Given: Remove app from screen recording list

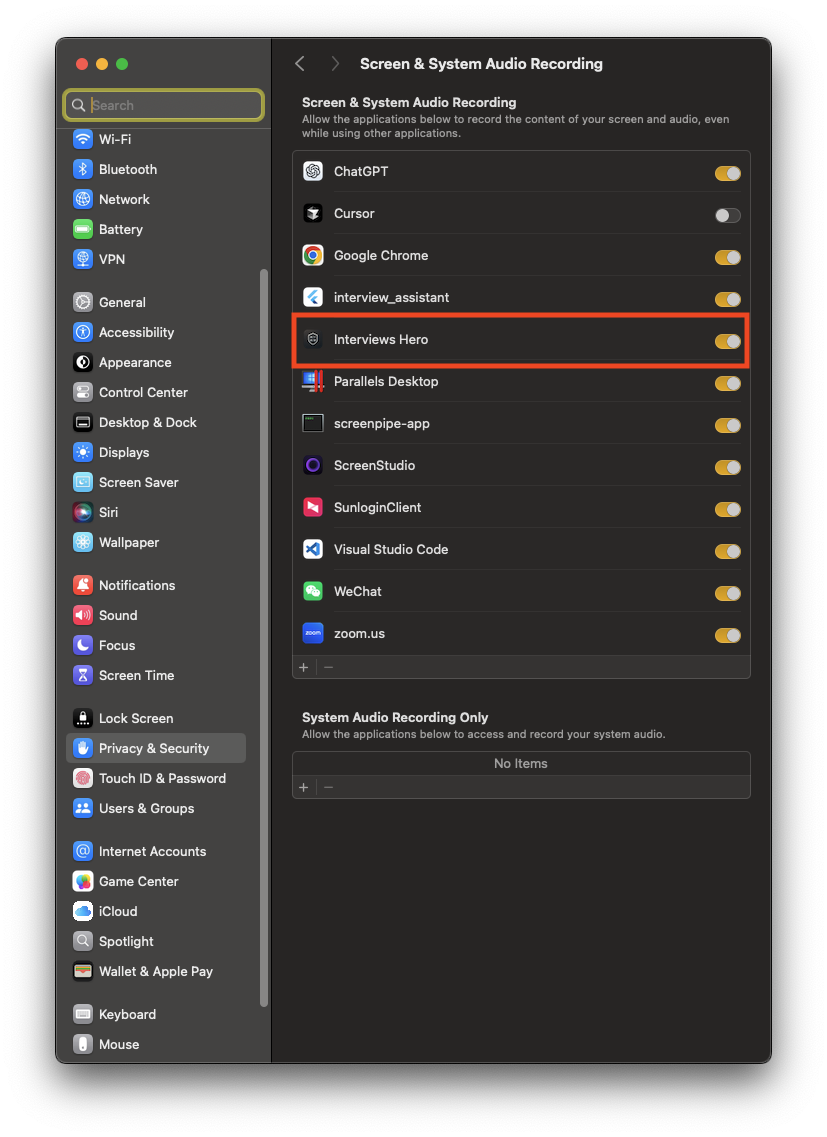Looking at the screenshot, I should (329, 667).
